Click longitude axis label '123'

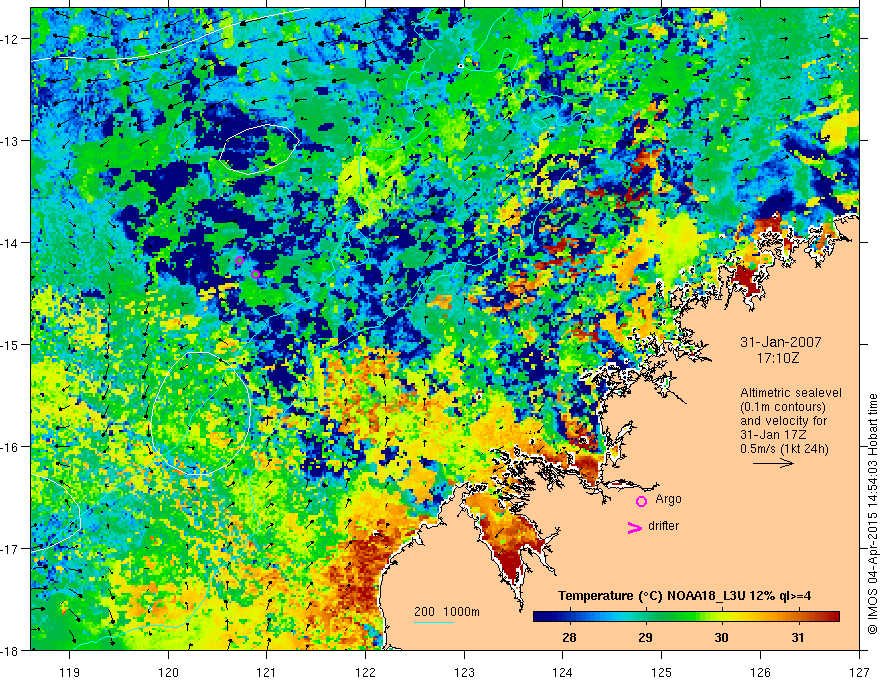(x=464, y=672)
